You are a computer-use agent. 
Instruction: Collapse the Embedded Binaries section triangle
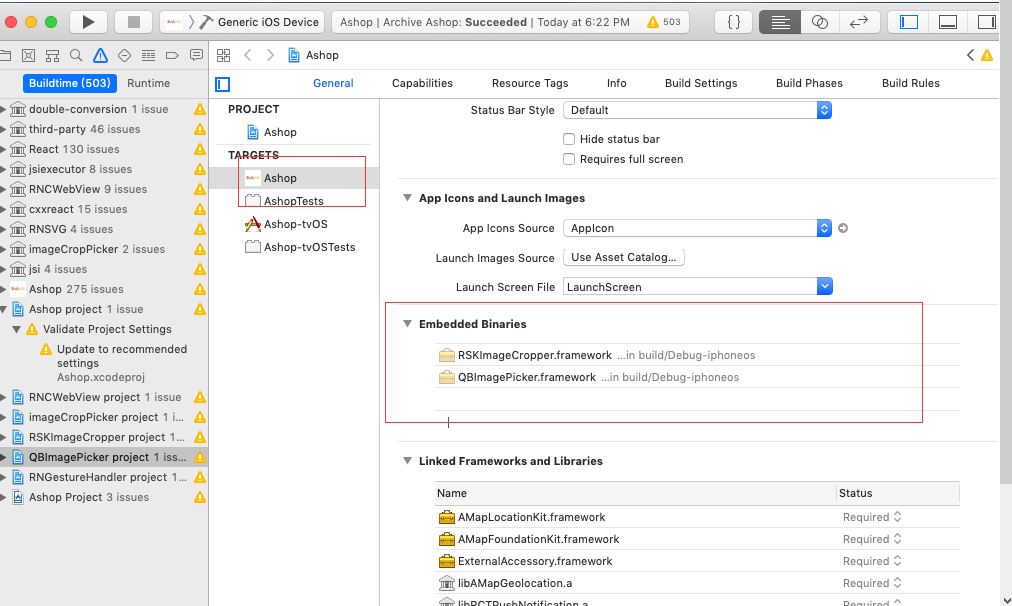[x=408, y=323]
